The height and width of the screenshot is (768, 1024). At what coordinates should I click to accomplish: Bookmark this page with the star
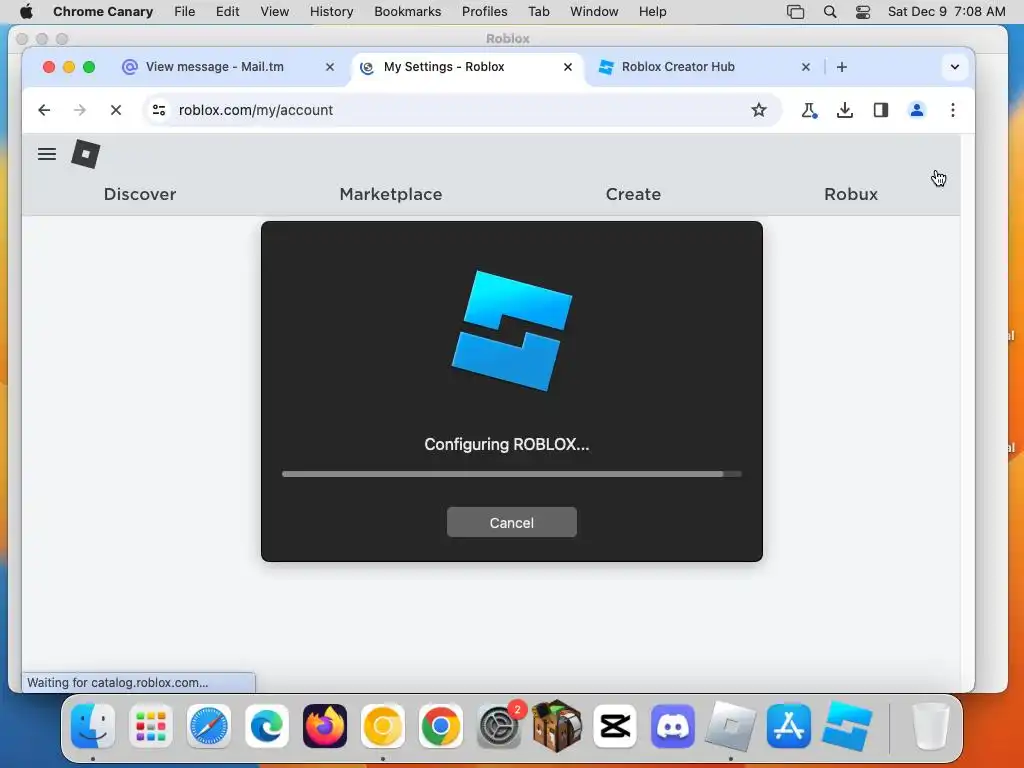(x=758, y=110)
